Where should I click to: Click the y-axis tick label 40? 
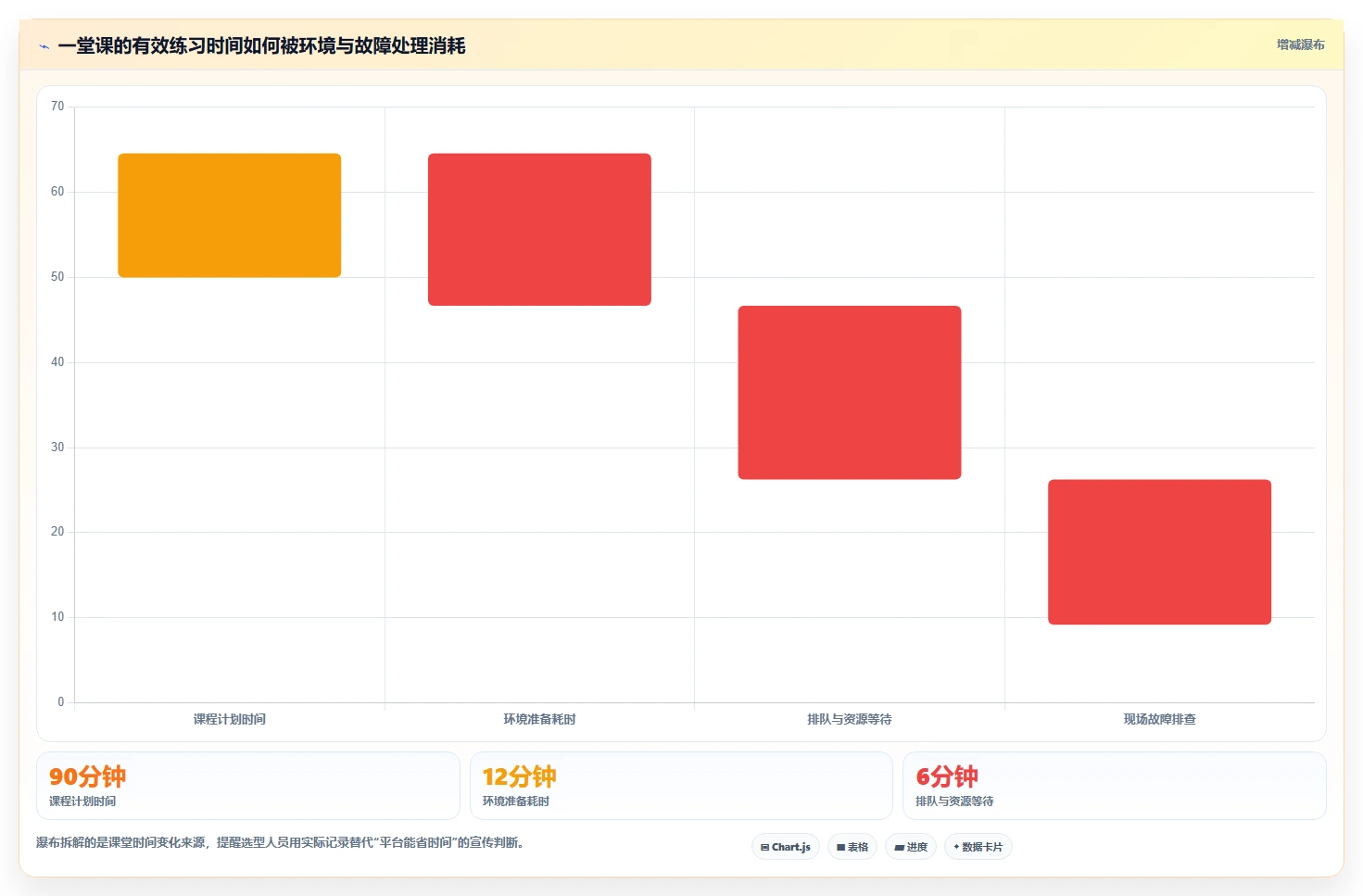(x=57, y=362)
